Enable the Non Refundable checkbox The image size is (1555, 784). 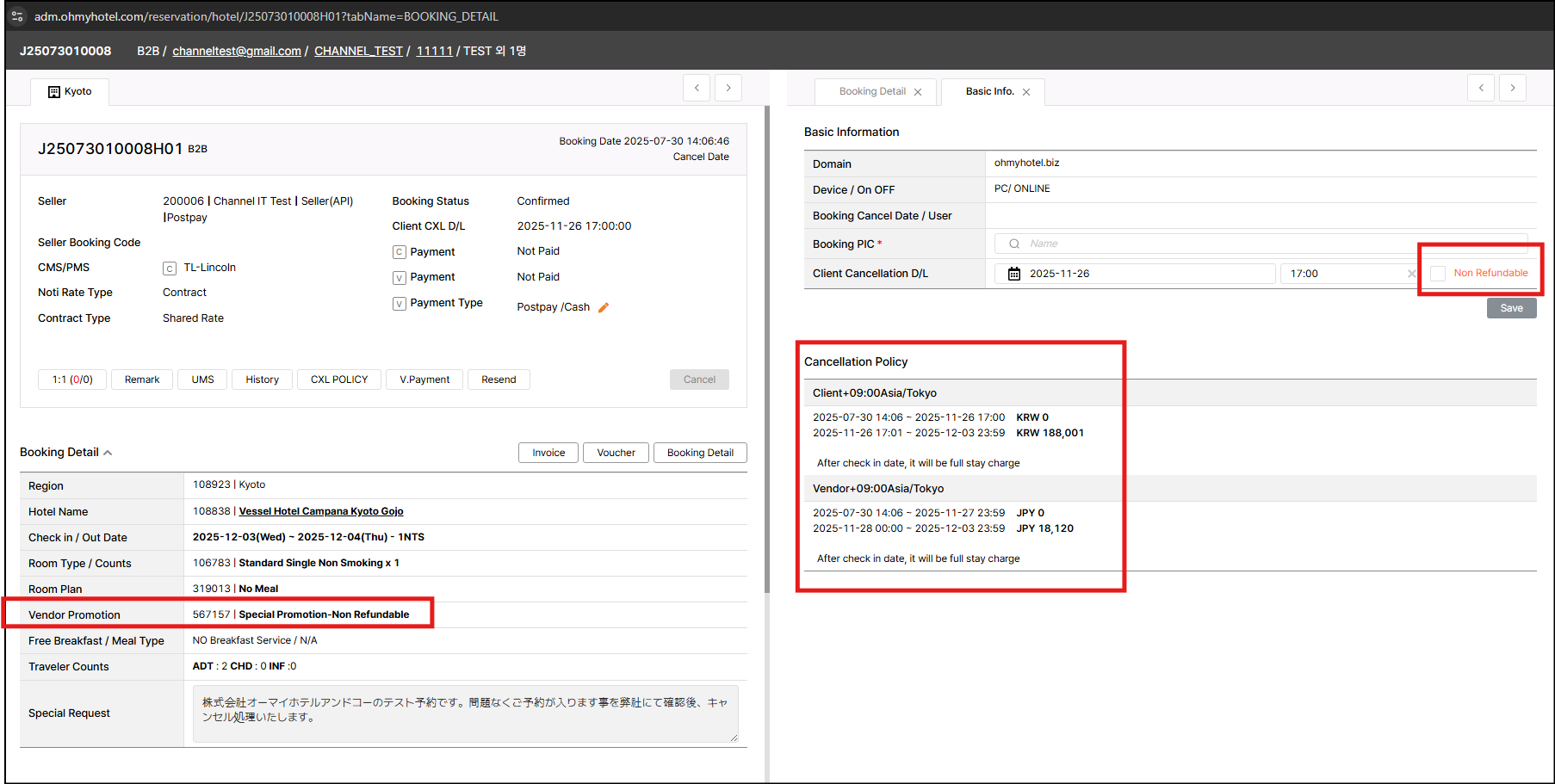point(1438,274)
